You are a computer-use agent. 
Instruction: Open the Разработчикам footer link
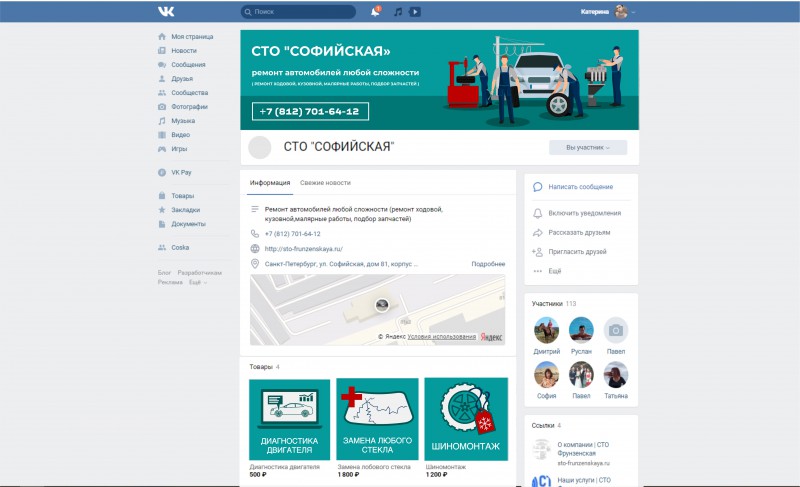tap(199, 273)
